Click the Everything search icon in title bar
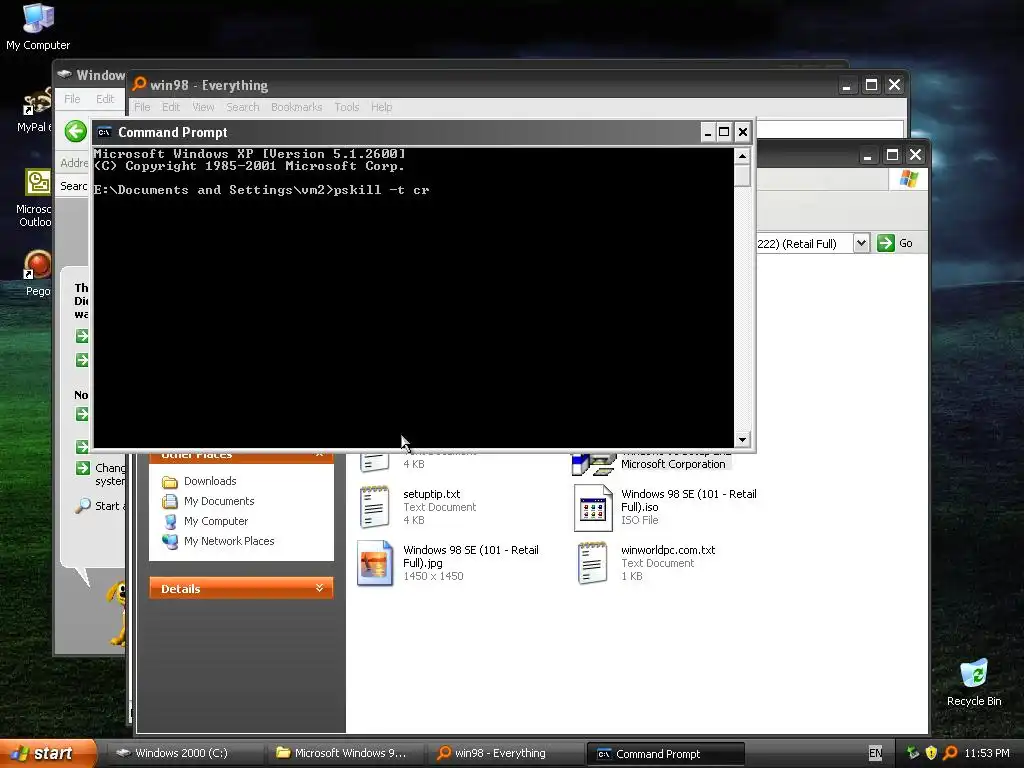The image size is (1024, 768). click(x=139, y=84)
